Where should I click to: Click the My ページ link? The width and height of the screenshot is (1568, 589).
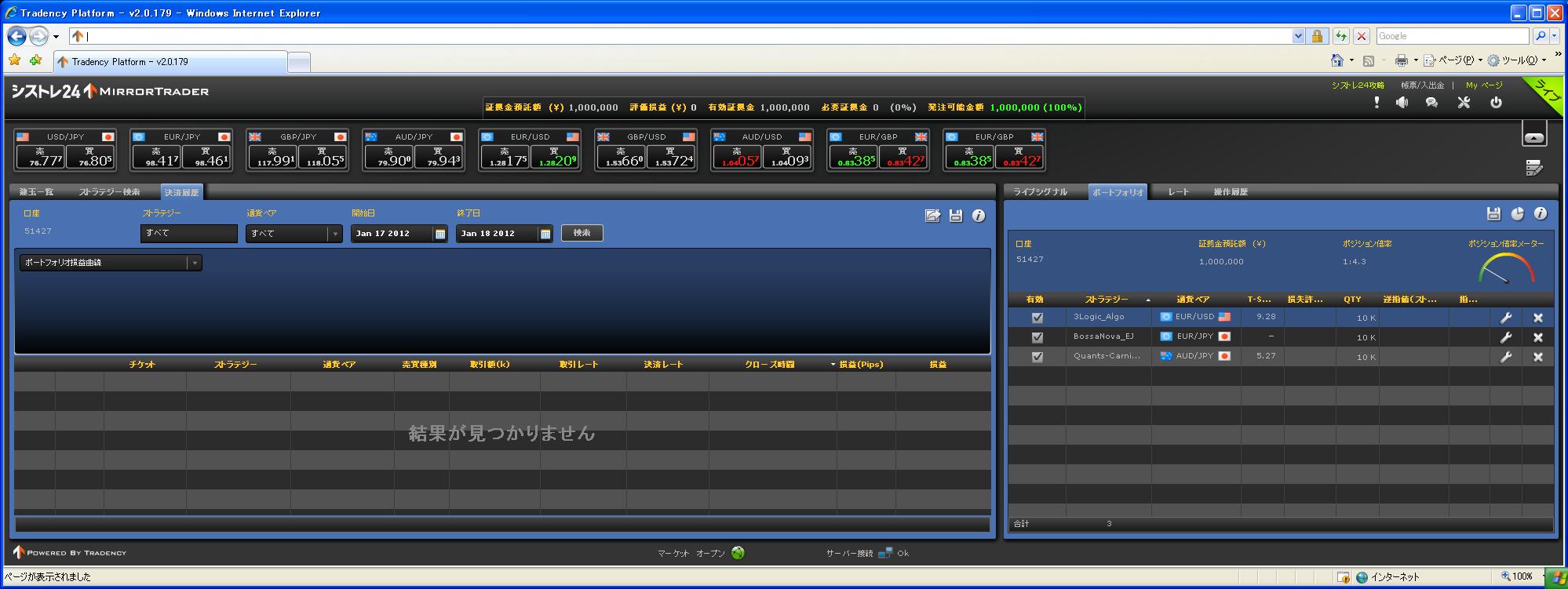[x=1483, y=85]
